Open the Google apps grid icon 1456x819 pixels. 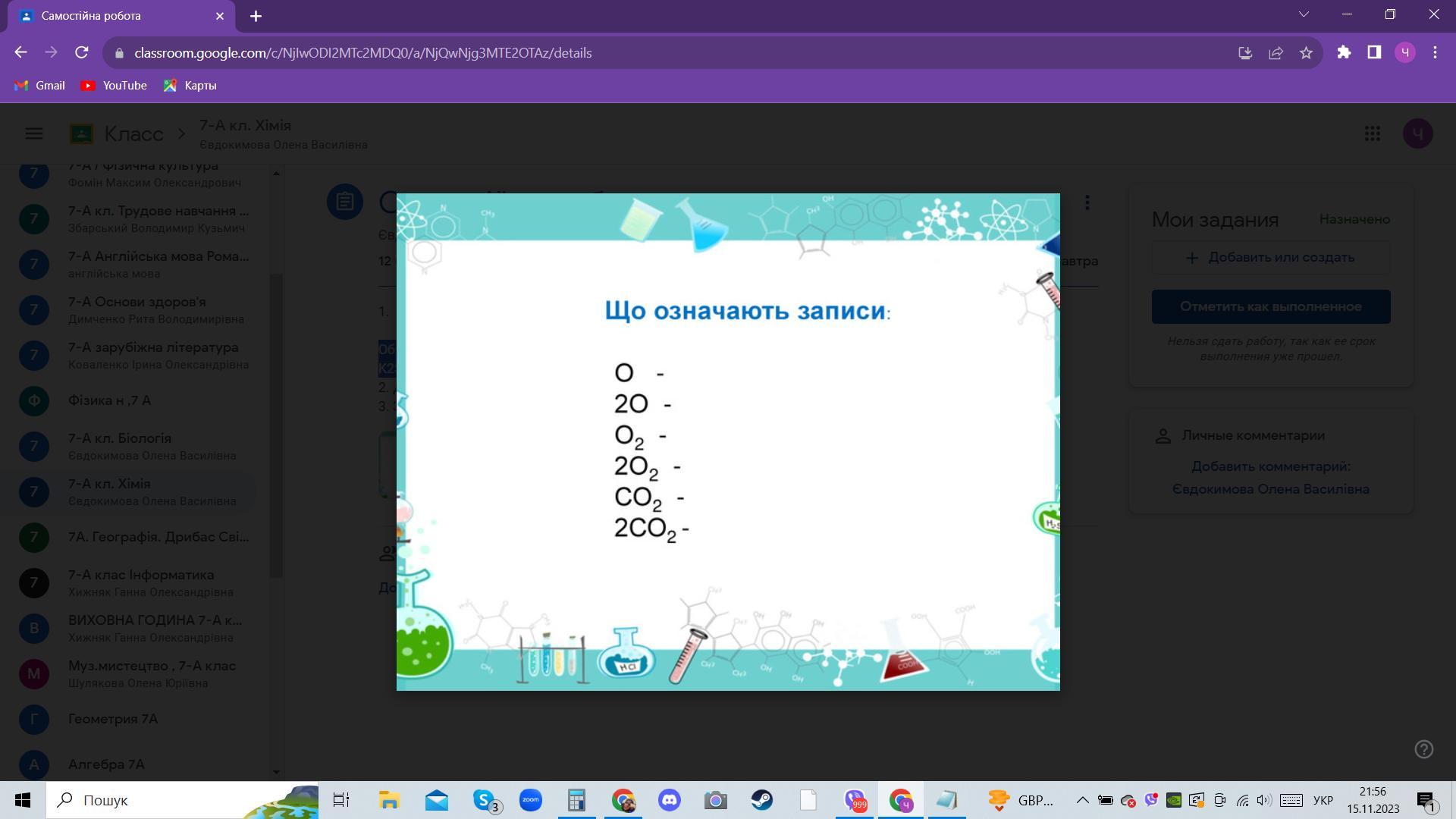click(1372, 133)
